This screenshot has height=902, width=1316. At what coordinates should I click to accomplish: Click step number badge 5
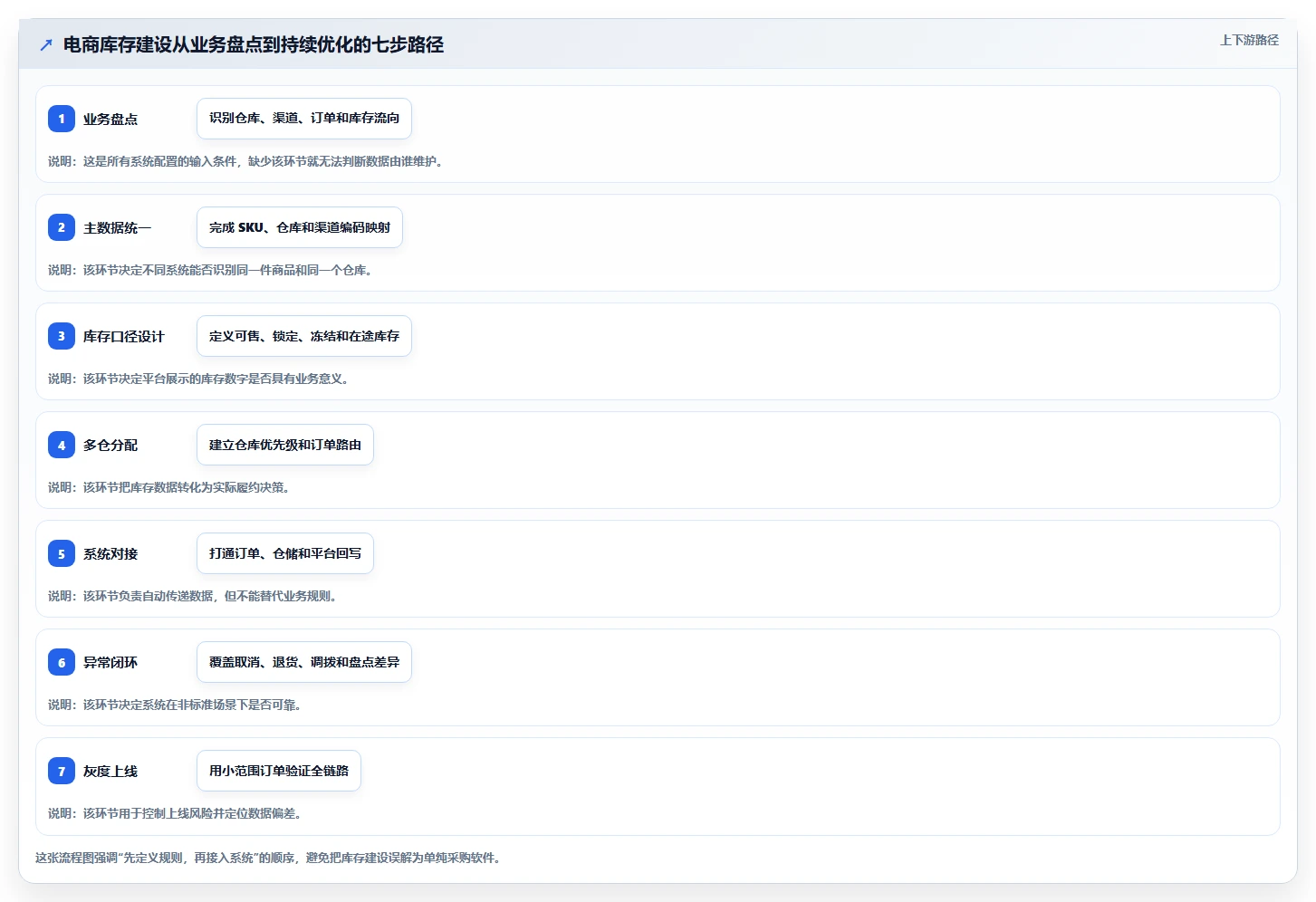[62, 553]
